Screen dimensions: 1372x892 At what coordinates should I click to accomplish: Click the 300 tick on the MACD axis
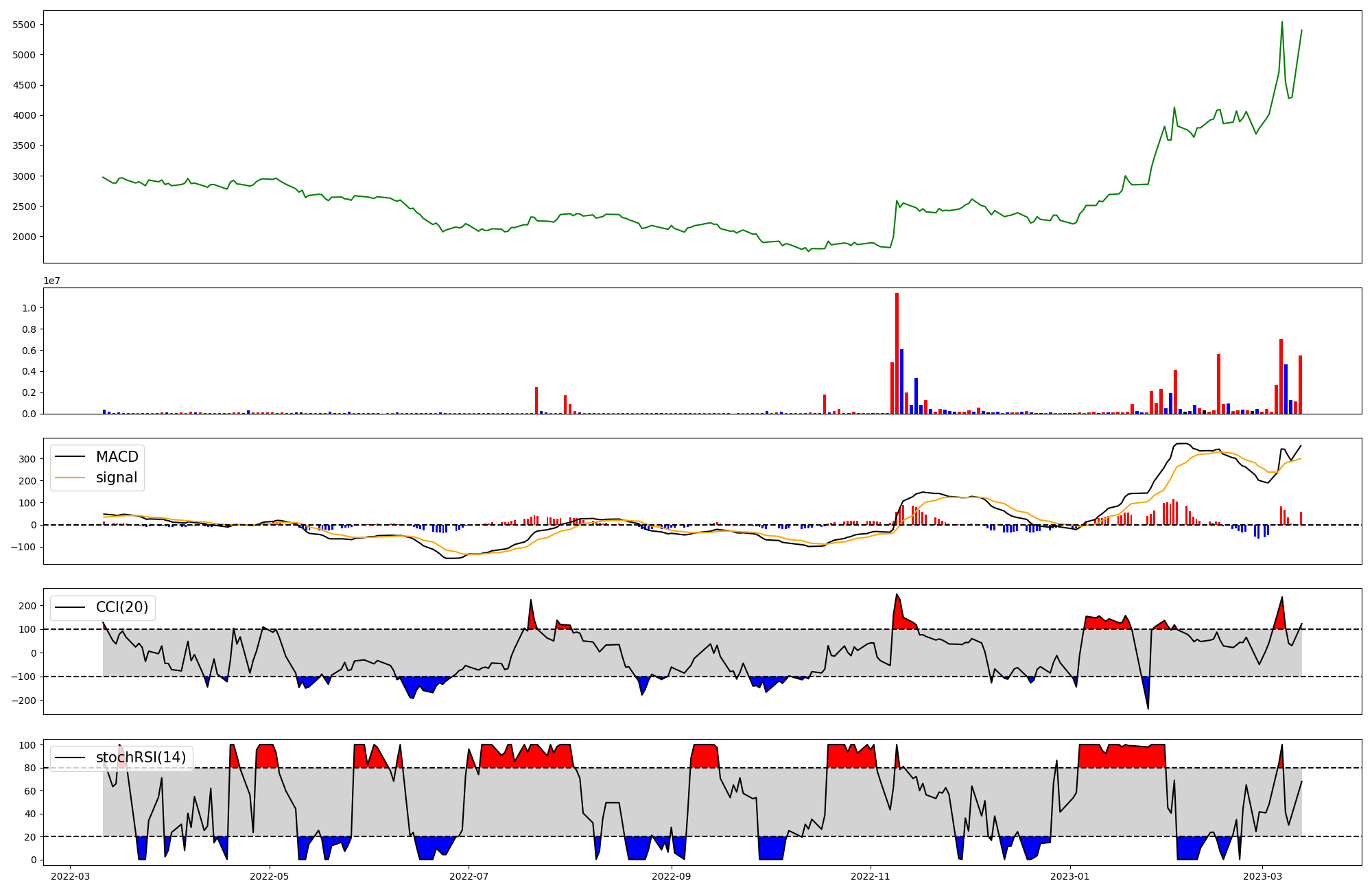[x=29, y=459]
